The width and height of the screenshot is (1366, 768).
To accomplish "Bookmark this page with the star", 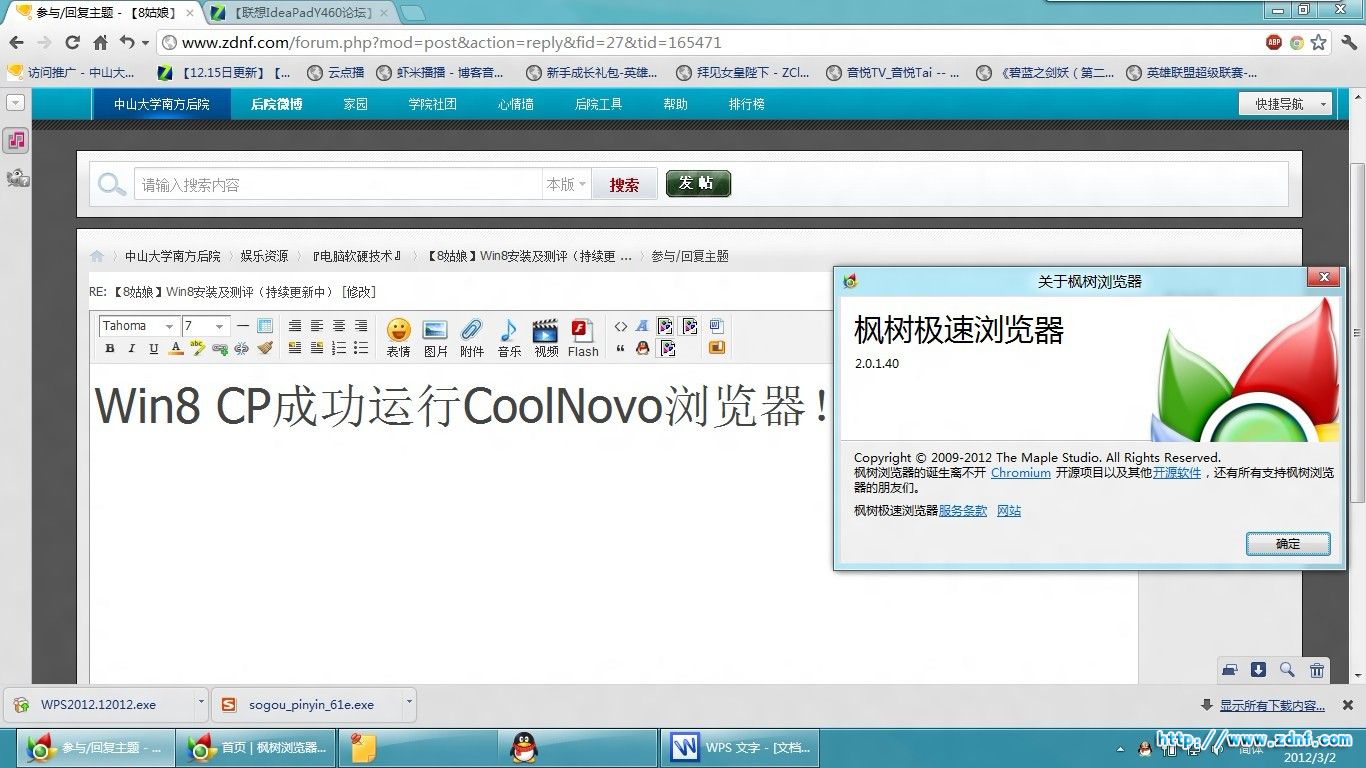I will [x=1319, y=42].
